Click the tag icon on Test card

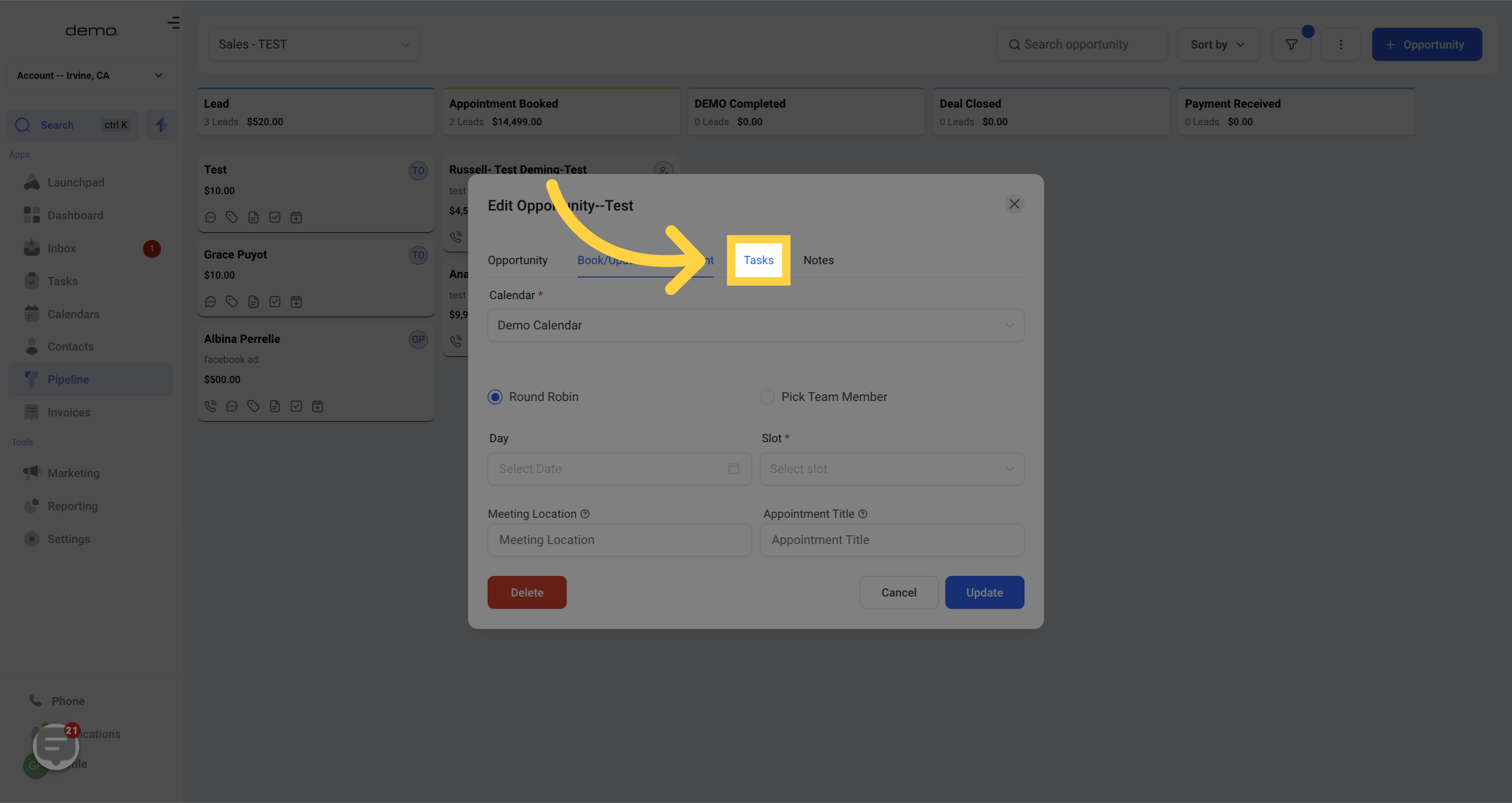pos(232,218)
